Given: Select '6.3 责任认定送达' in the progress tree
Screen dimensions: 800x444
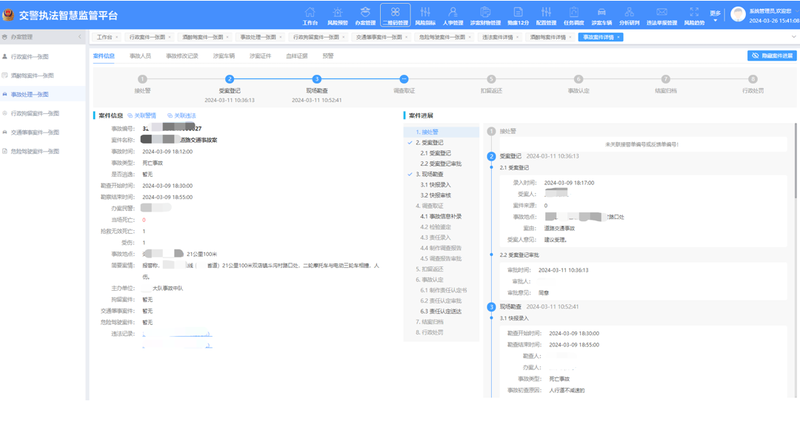Looking at the screenshot, I should click(442, 311).
